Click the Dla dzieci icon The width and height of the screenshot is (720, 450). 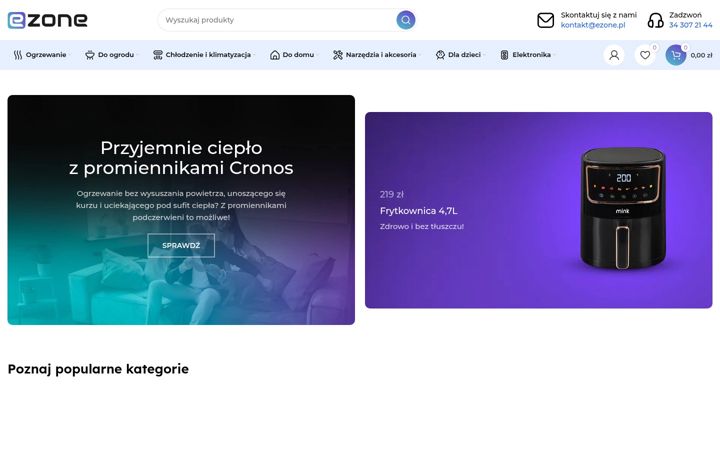440,55
